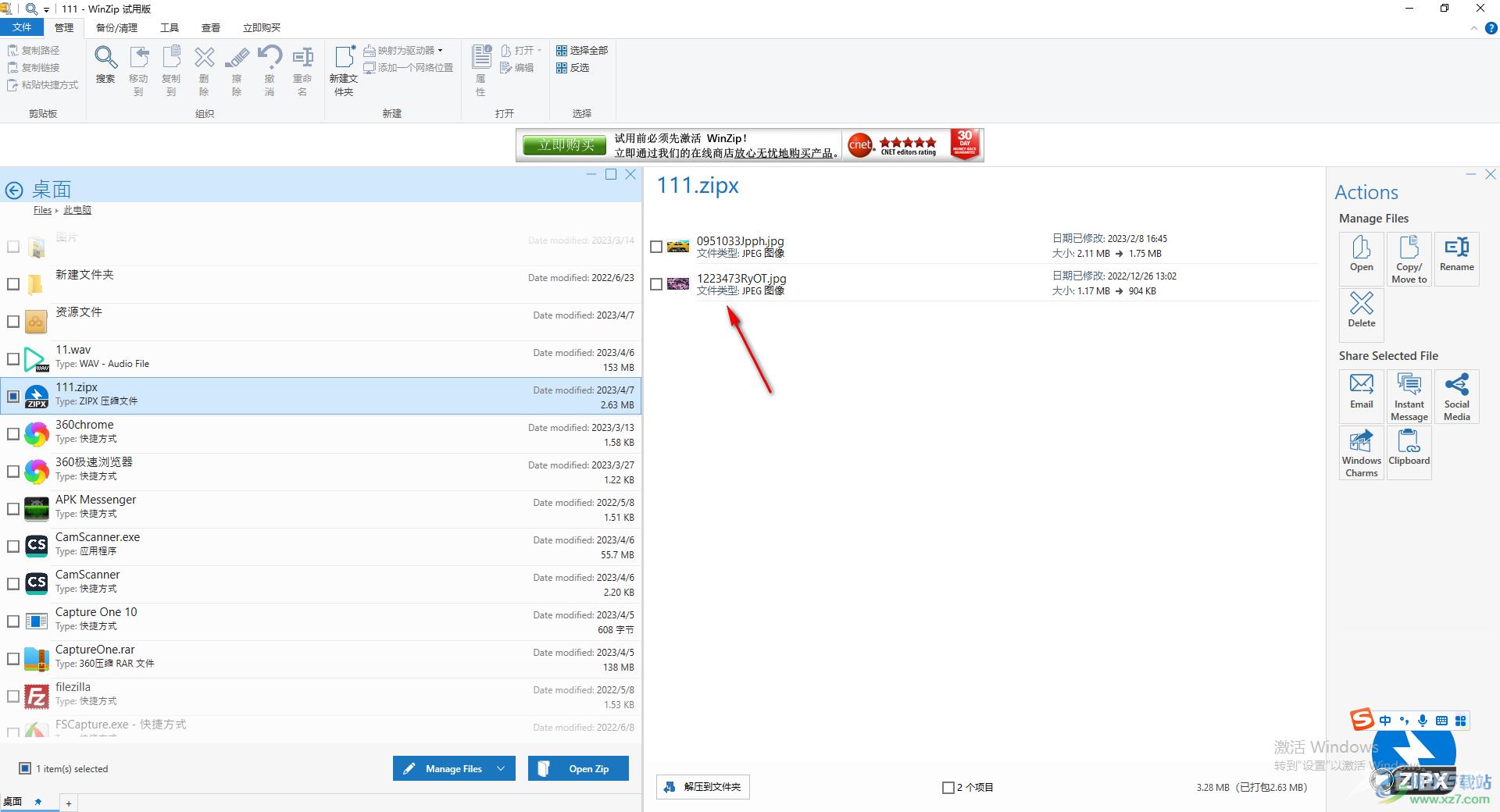Click Copy Path (复制路径) in clipboard group
This screenshot has width=1500, height=812.
point(34,50)
